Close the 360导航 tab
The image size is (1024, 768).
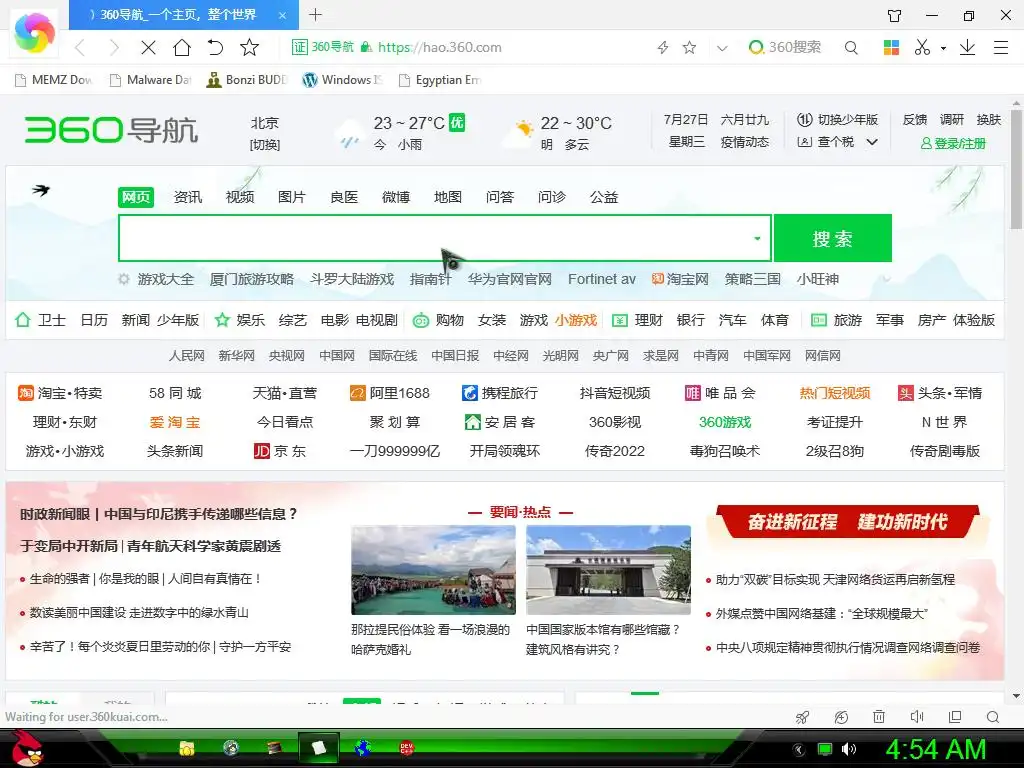point(282,15)
